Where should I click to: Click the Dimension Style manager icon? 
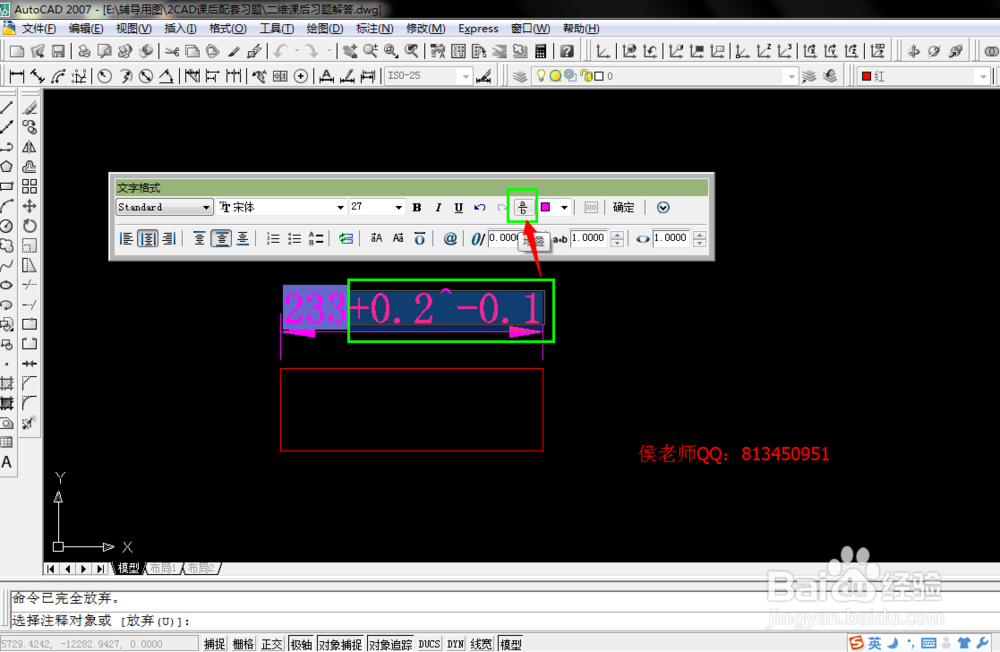tap(484, 77)
